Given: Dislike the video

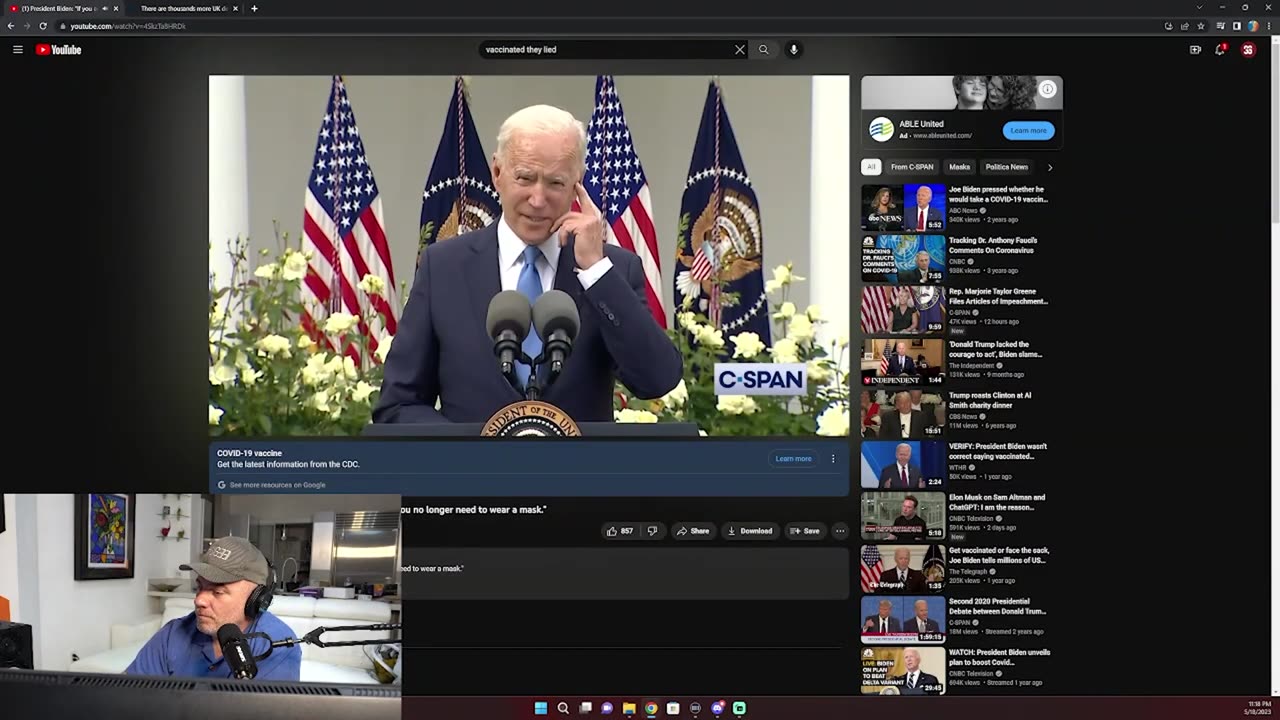Looking at the screenshot, I should tap(652, 531).
